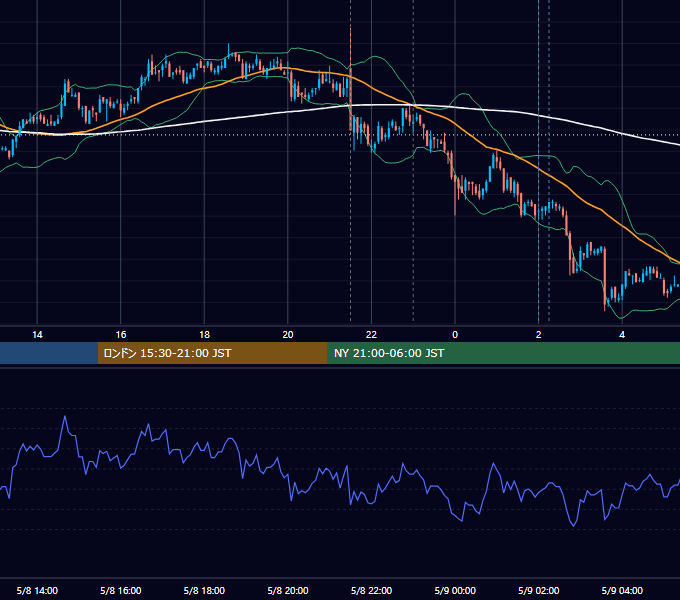
Task: Click the 5/9 00:00 label on indicator axis
Action: point(455,590)
